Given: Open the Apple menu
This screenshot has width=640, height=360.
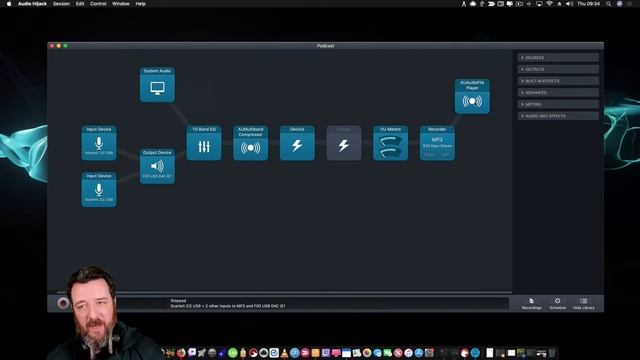Looking at the screenshot, I should [x=9, y=4].
